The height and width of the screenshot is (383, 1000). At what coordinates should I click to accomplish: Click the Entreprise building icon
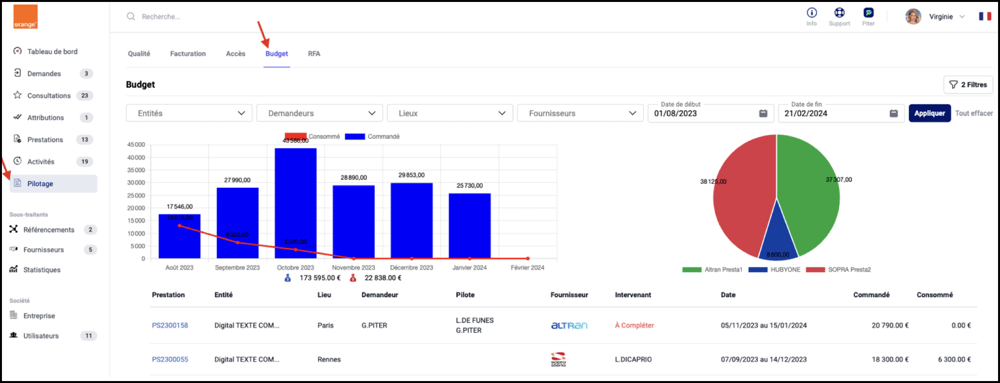13,315
